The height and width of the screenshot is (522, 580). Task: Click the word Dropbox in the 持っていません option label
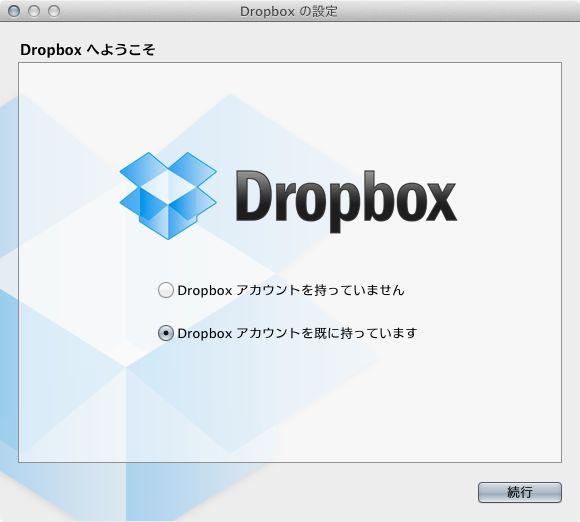[x=205, y=291]
